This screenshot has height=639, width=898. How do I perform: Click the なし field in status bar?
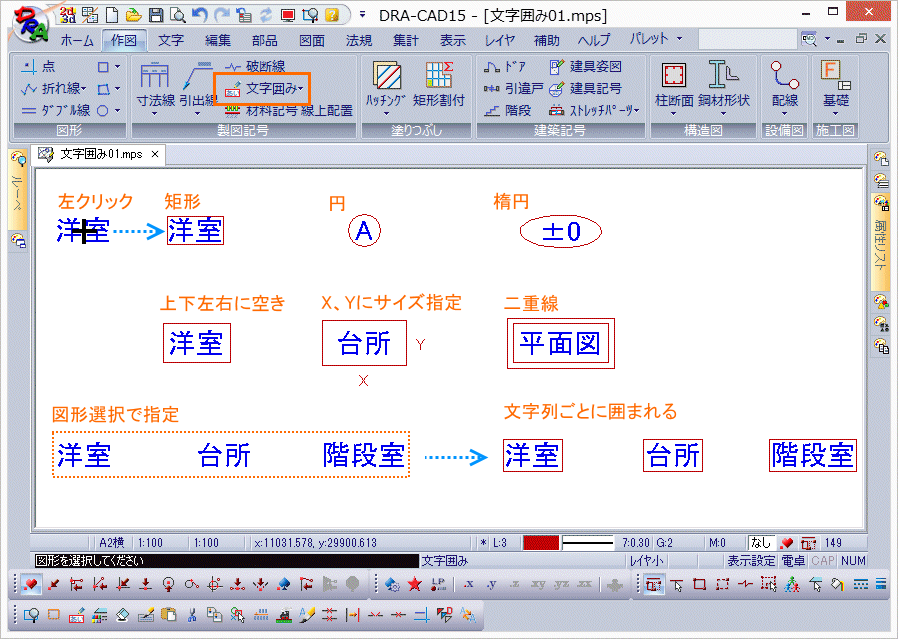(x=761, y=543)
